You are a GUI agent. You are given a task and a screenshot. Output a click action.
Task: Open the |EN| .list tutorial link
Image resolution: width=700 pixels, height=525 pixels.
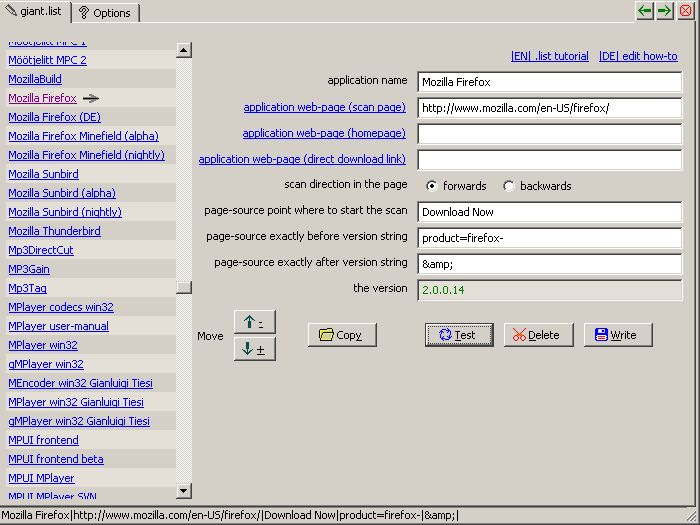[550, 56]
